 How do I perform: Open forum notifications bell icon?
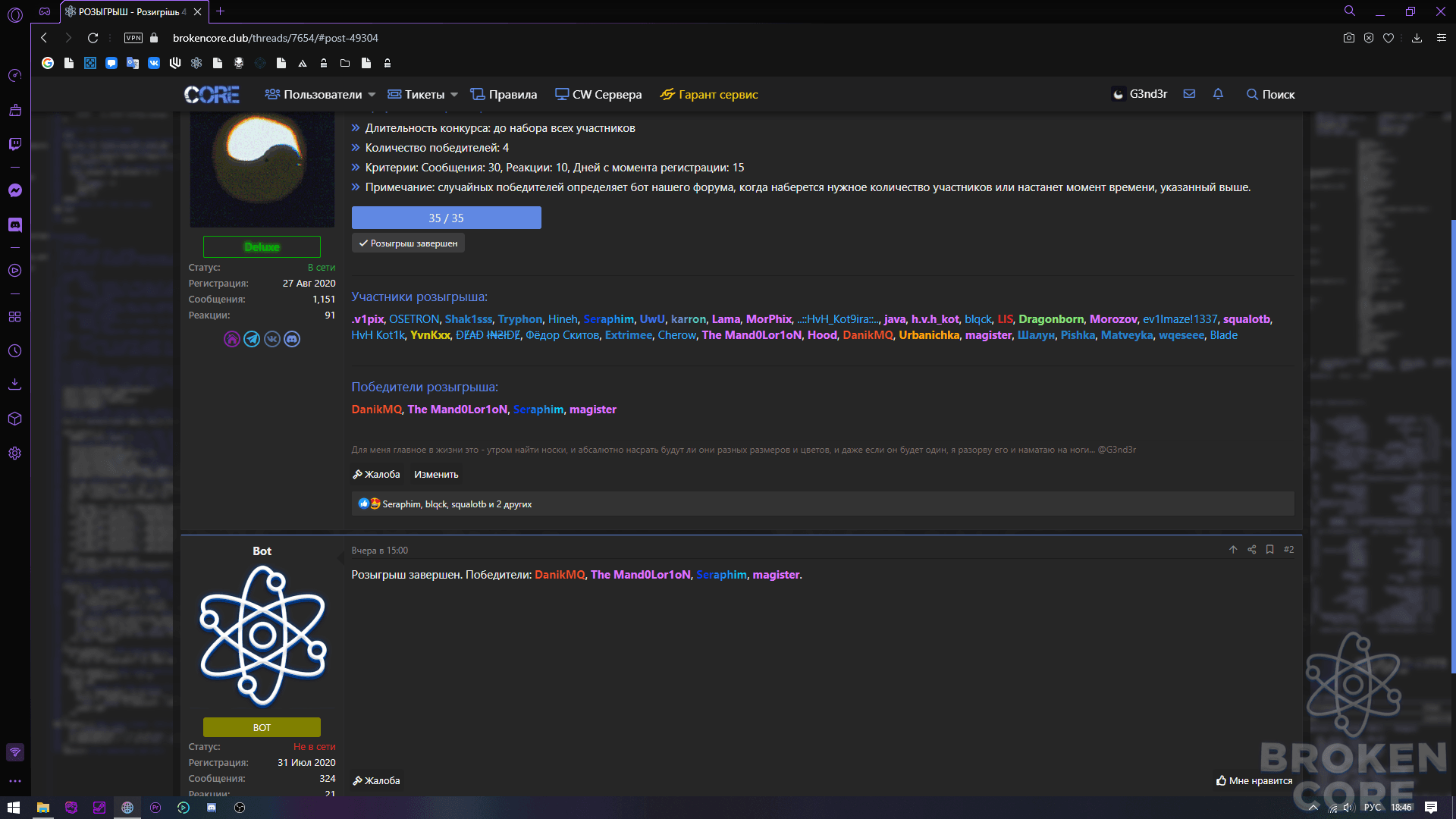pyautogui.click(x=1218, y=94)
